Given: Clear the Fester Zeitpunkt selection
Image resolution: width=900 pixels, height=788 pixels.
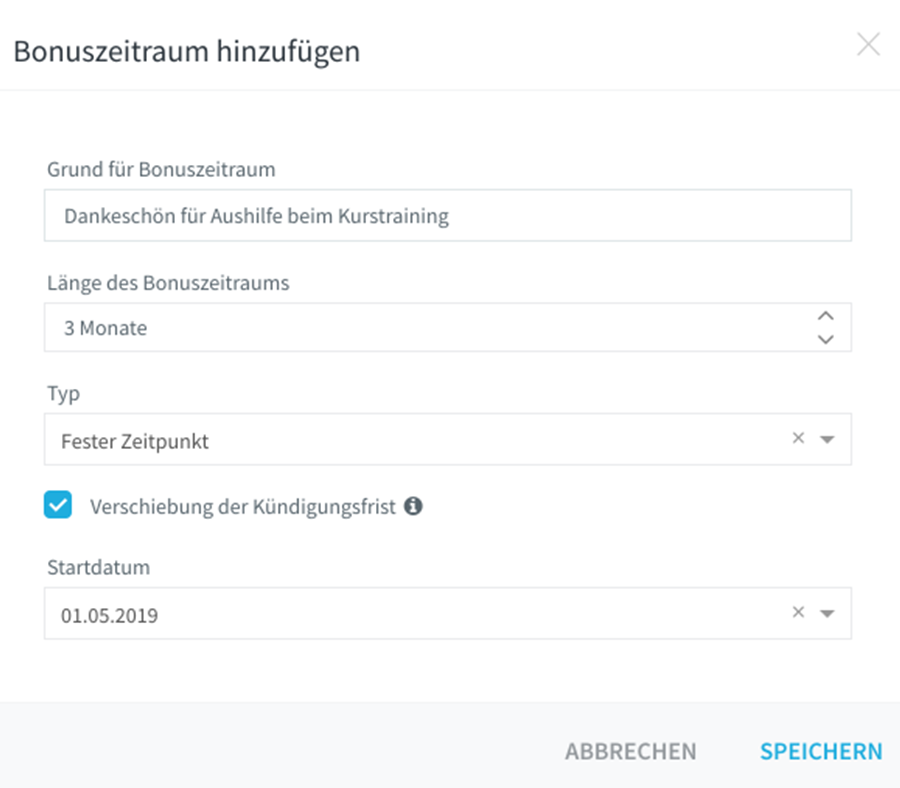Looking at the screenshot, I should [x=798, y=438].
